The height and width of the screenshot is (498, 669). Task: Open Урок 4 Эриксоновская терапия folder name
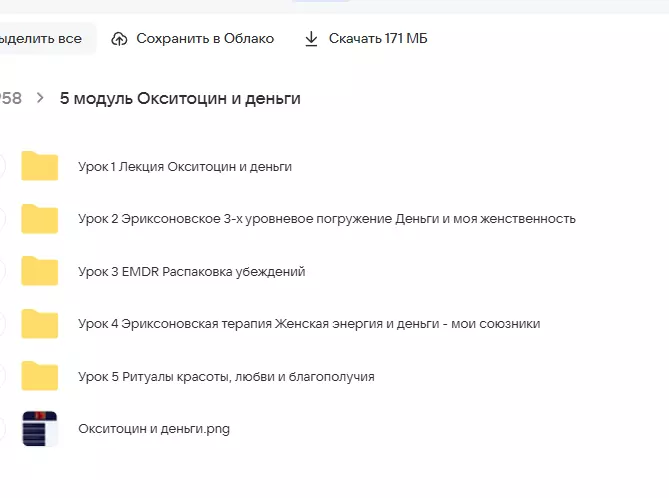tap(309, 324)
